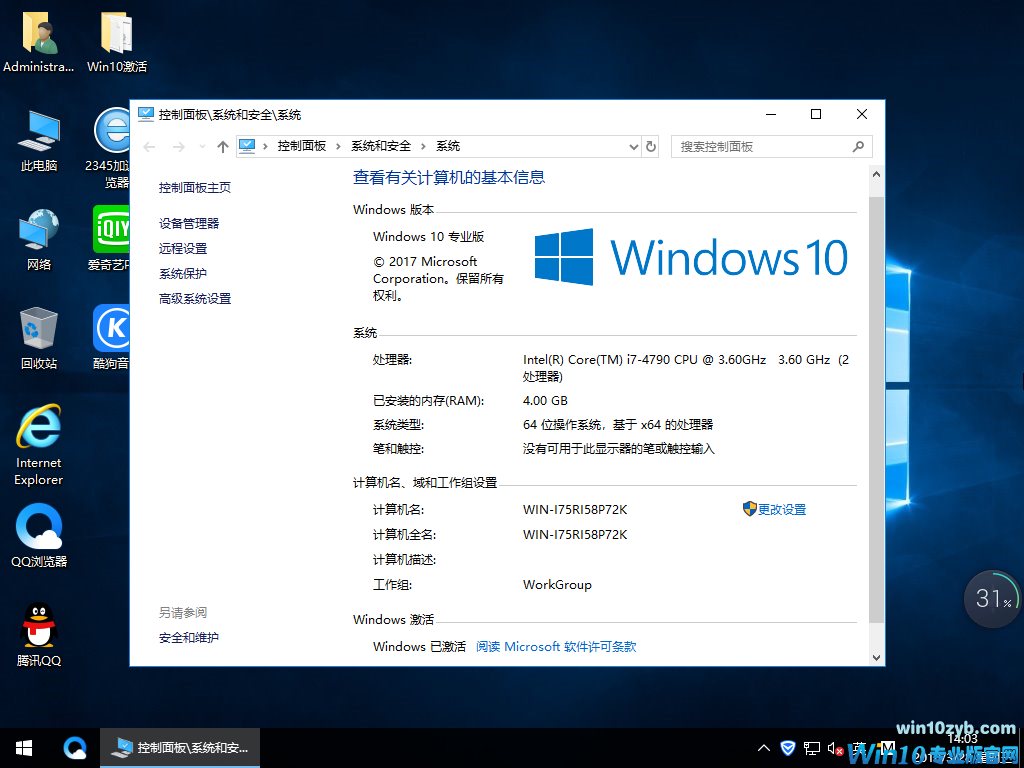Open 阅读 Microsoft 软件许可条款 link

(x=556, y=647)
